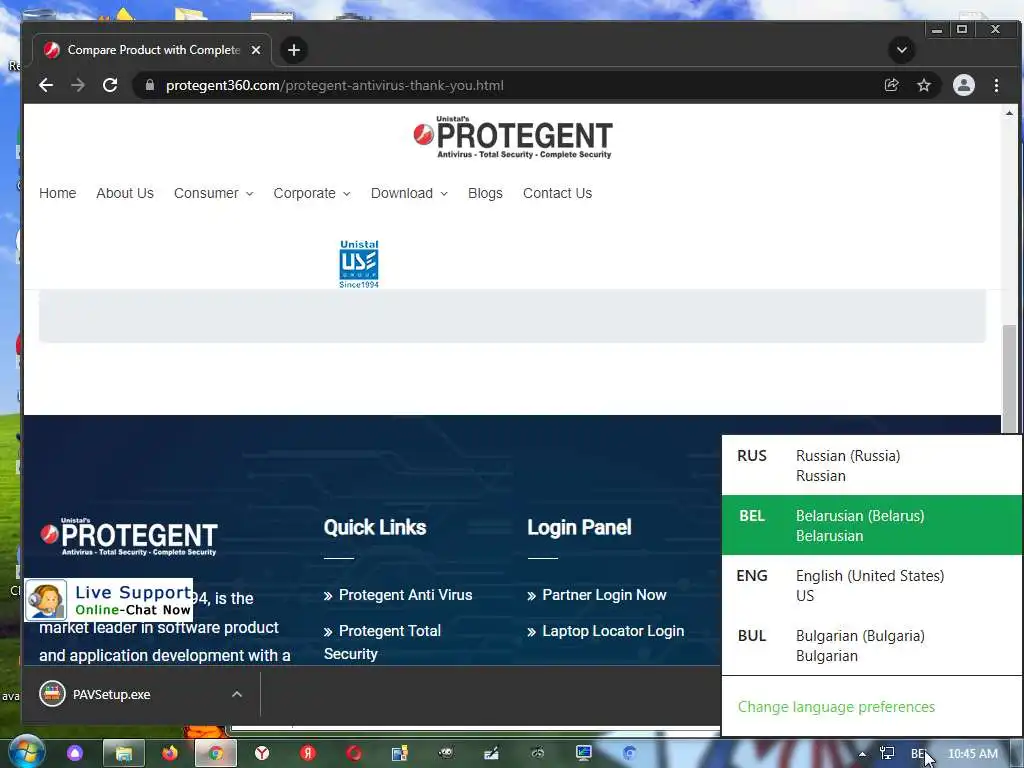
Task: Select Russian (Russia) input language
Action: click(872, 466)
